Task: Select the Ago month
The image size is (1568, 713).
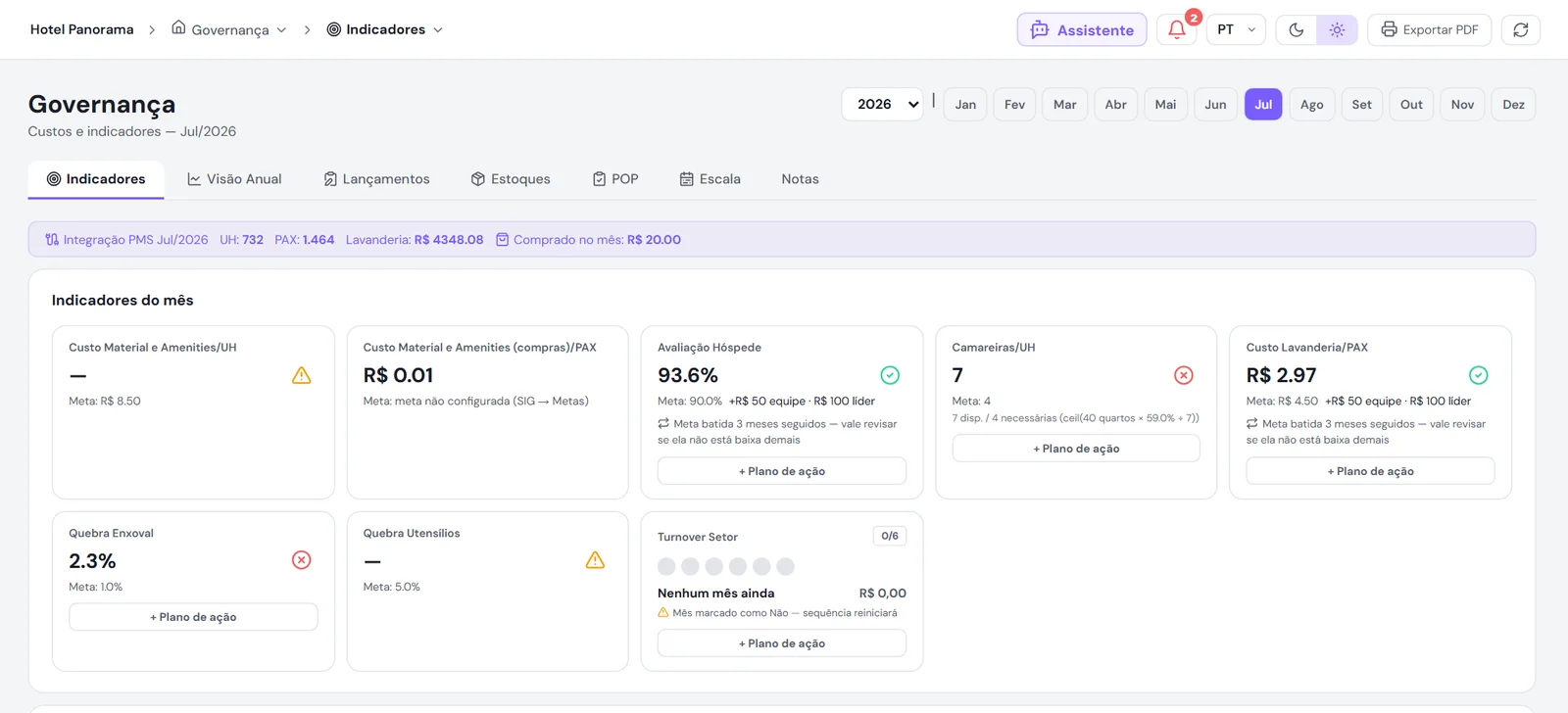Action: [1312, 104]
